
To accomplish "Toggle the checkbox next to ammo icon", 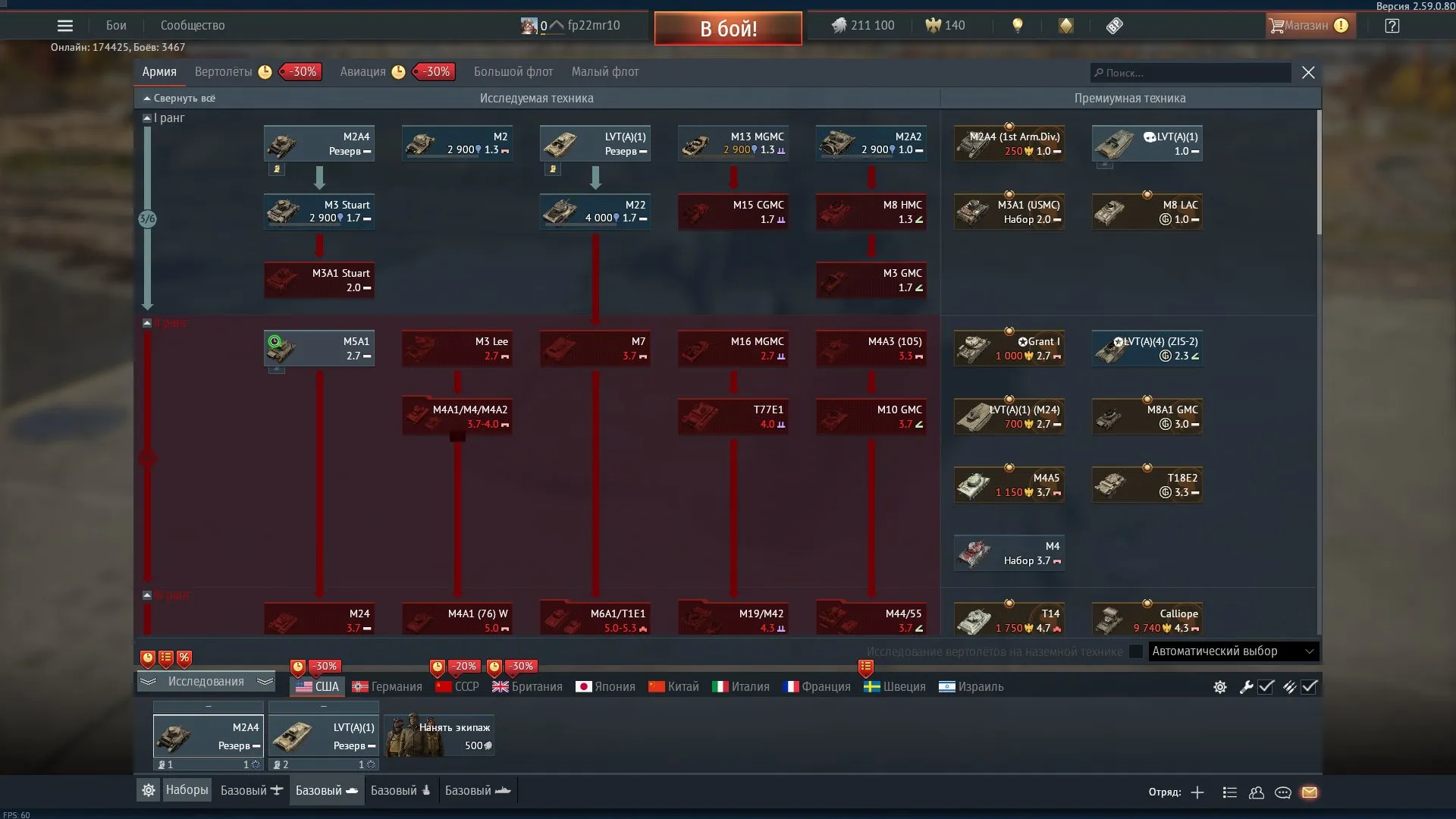I will pos(1310,687).
